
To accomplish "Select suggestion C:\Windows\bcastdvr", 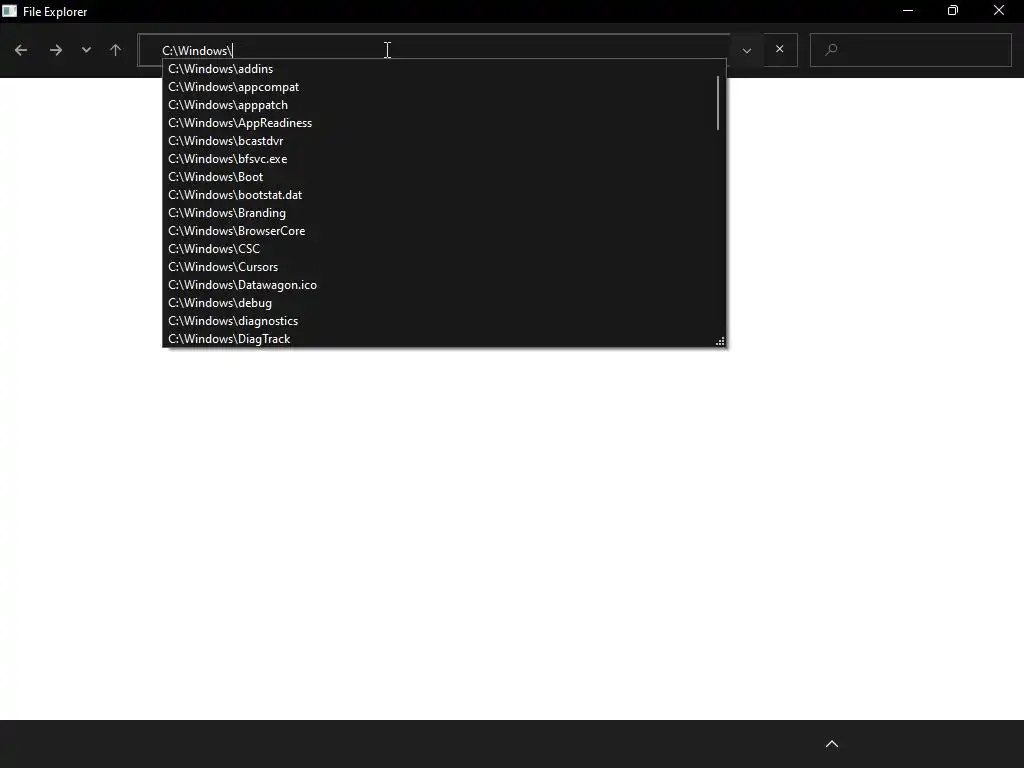I will point(444,141).
